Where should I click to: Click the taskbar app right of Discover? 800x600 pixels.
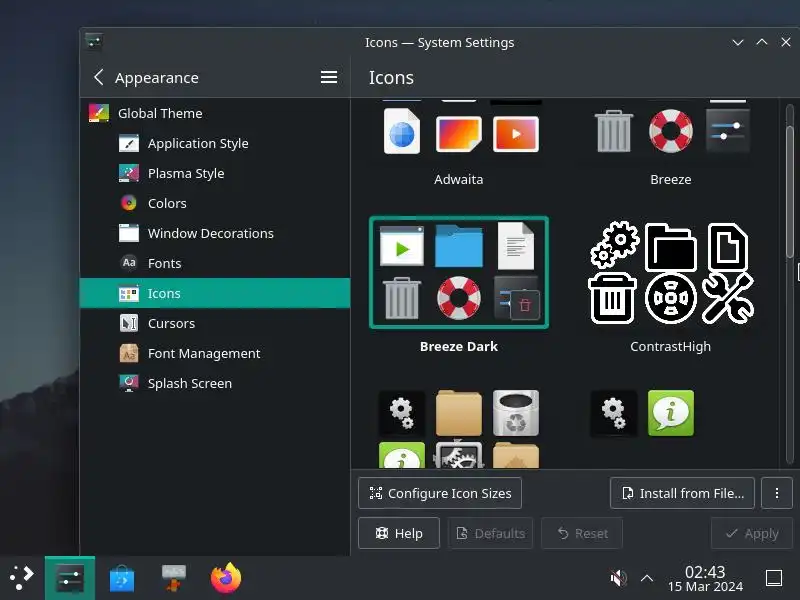[x=173, y=578]
